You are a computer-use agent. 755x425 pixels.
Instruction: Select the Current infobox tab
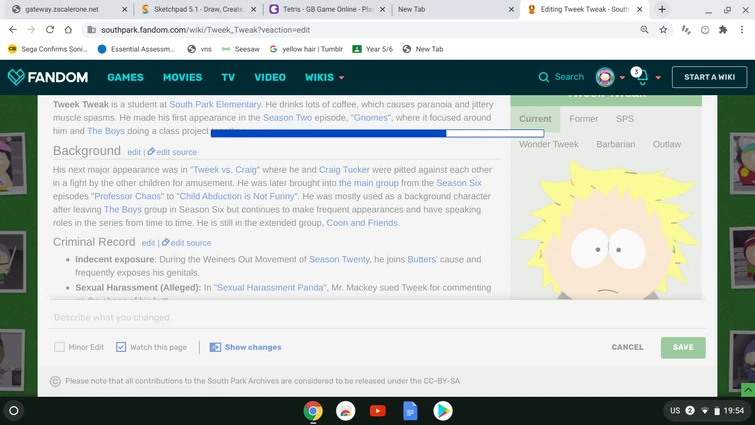pyautogui.click(x=535, y=118)
